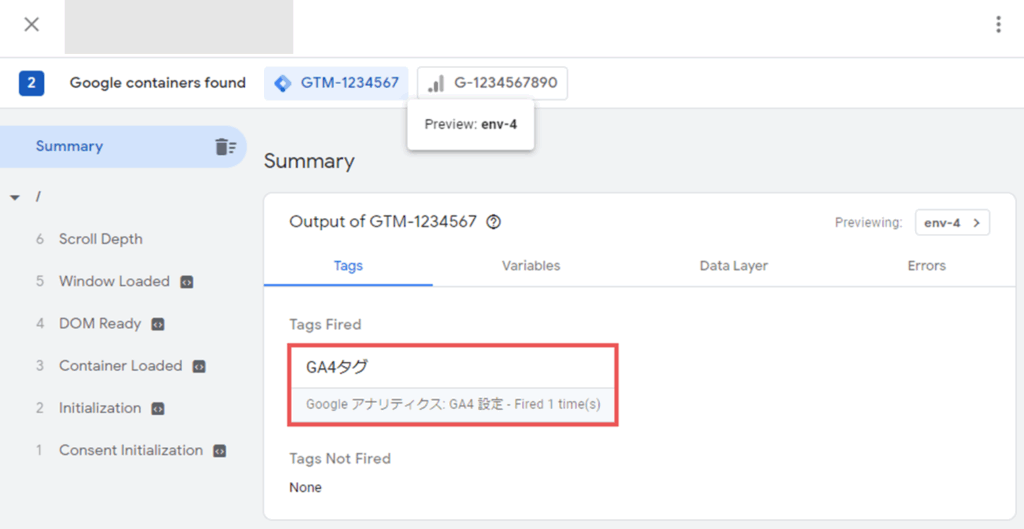Screen dimensions: 1024x529
Task: Click the "Previewing:" label
Action: coord(869,223)
